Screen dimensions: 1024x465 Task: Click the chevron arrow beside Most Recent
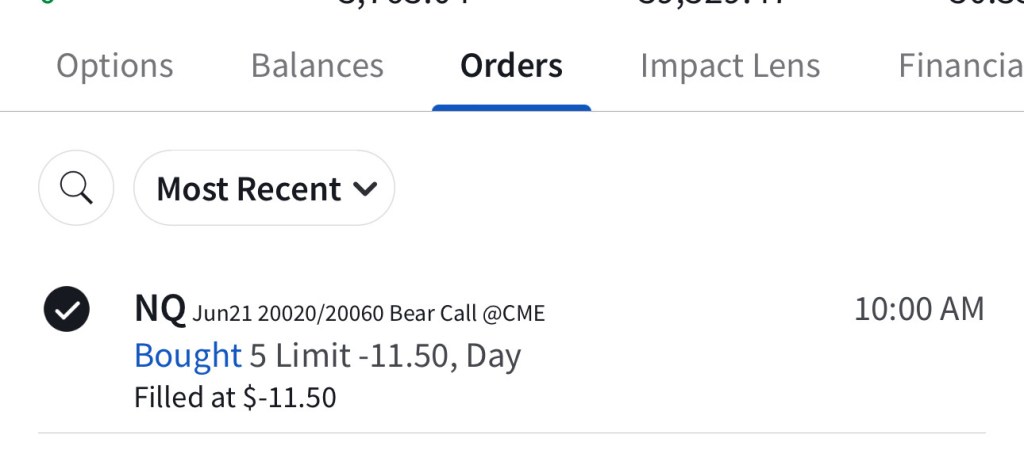point(366,189)
